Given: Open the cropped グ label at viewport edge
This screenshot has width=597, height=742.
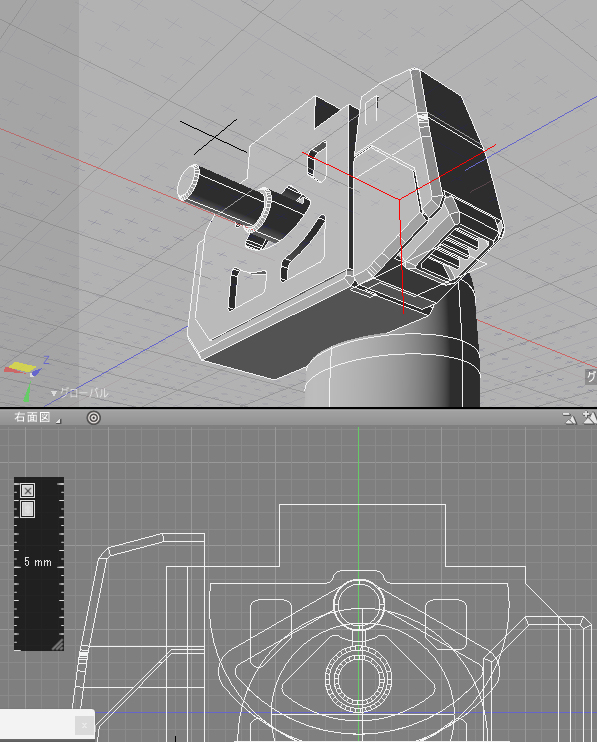Looking at the screenshot, I should pyautogui.click(x=591, y=377).
